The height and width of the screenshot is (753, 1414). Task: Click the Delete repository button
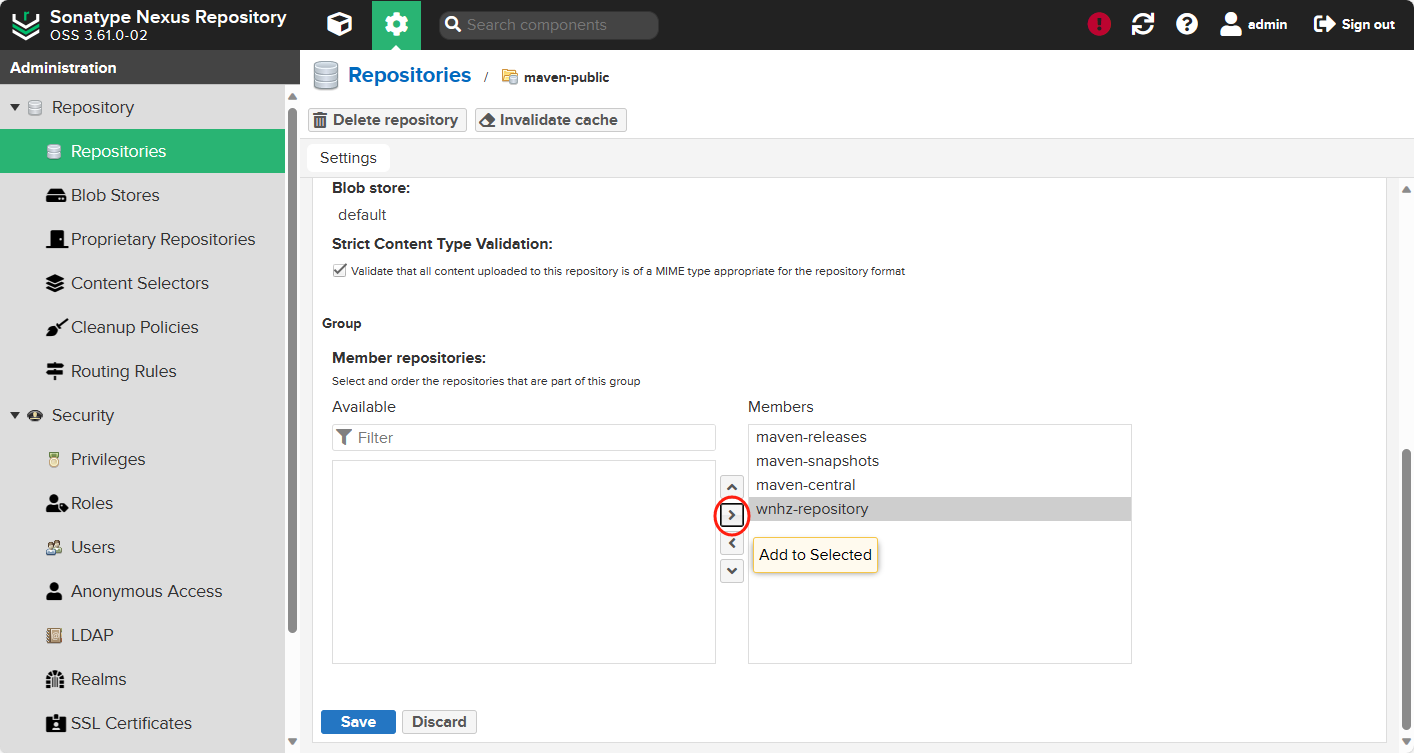(x=387, y=120)
